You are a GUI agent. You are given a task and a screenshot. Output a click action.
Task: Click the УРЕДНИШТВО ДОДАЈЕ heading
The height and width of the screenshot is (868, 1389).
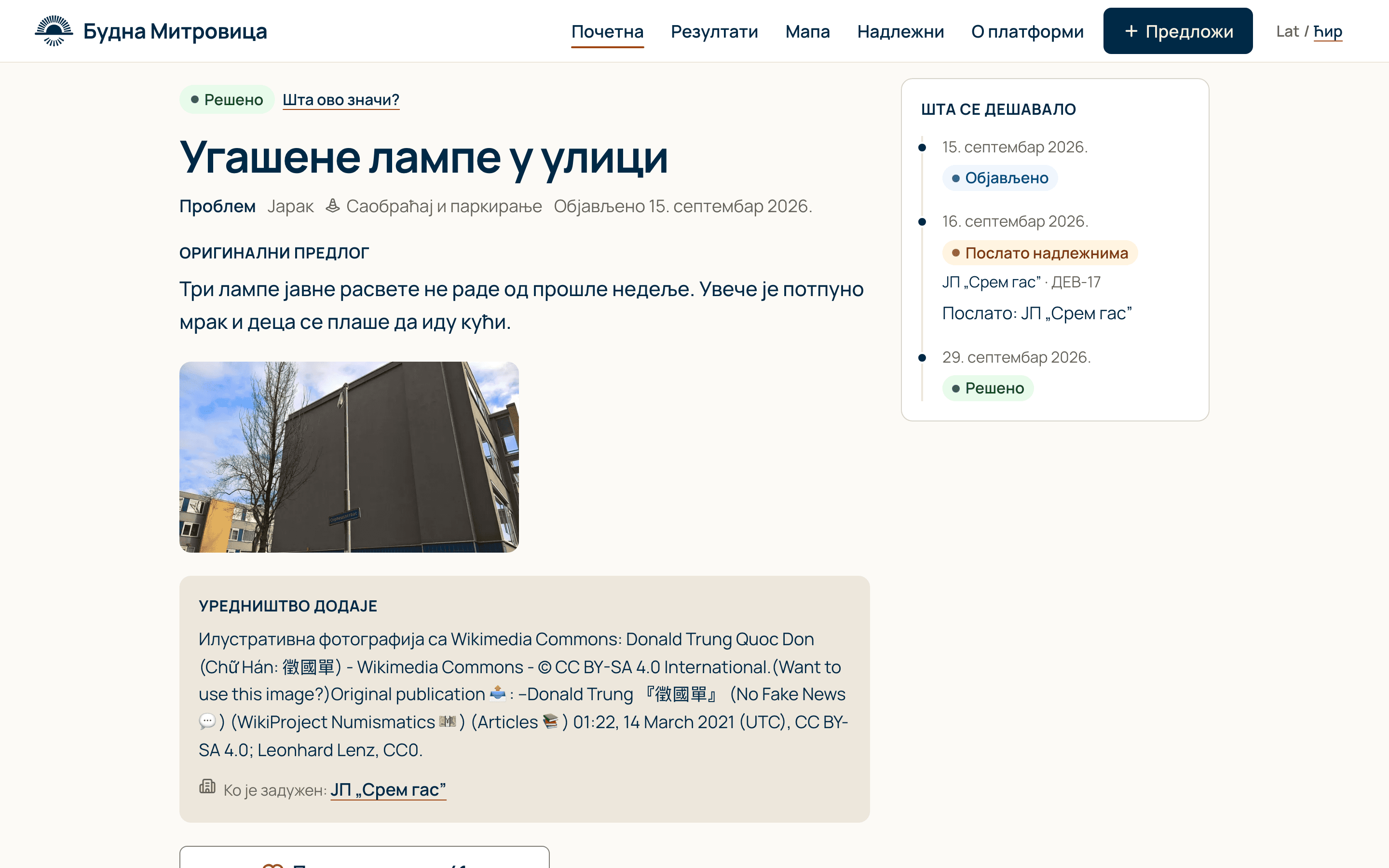coord(287,606)
